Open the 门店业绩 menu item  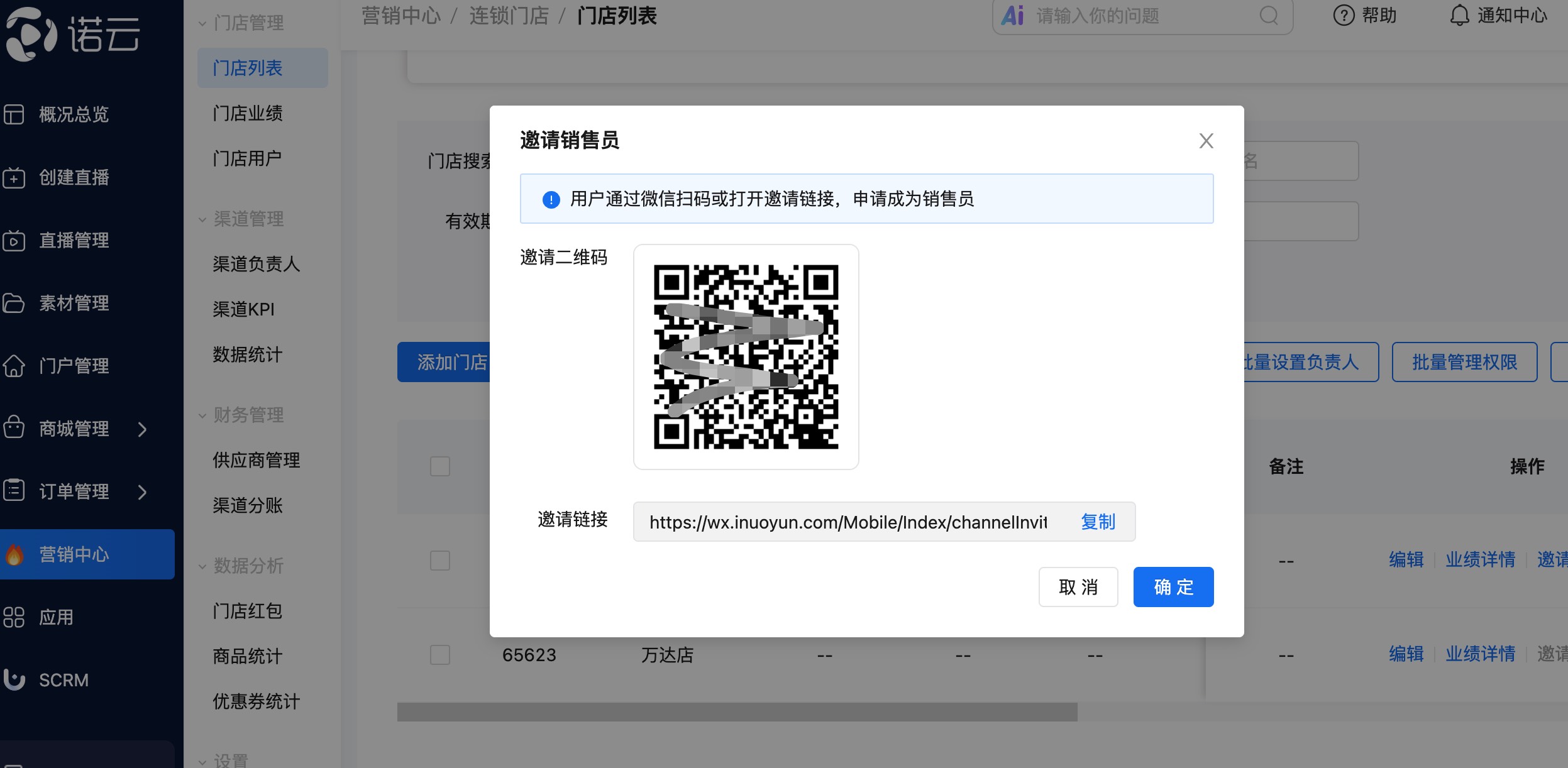click(x=248, y=113)
